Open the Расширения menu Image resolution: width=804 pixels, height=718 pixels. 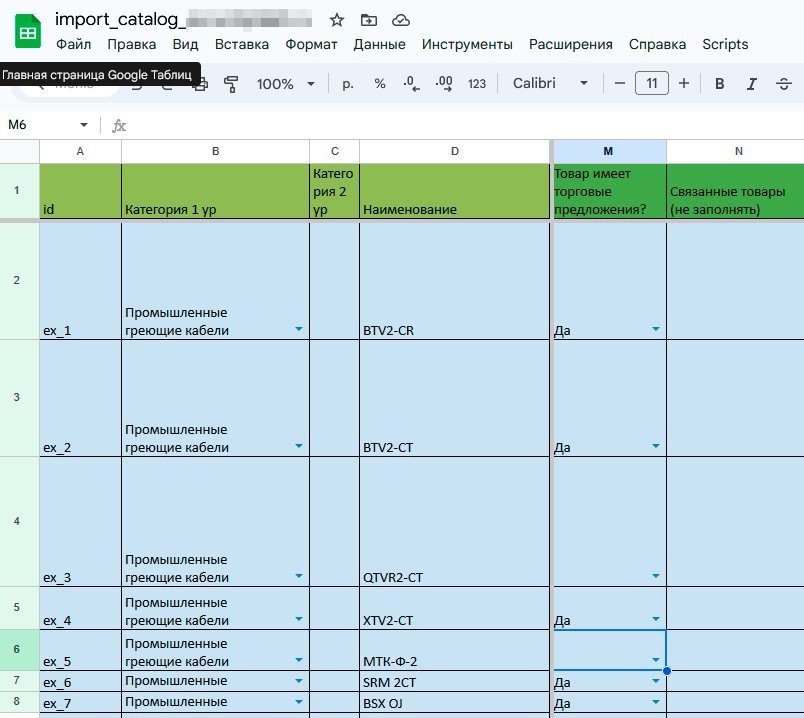click(570, 44)
